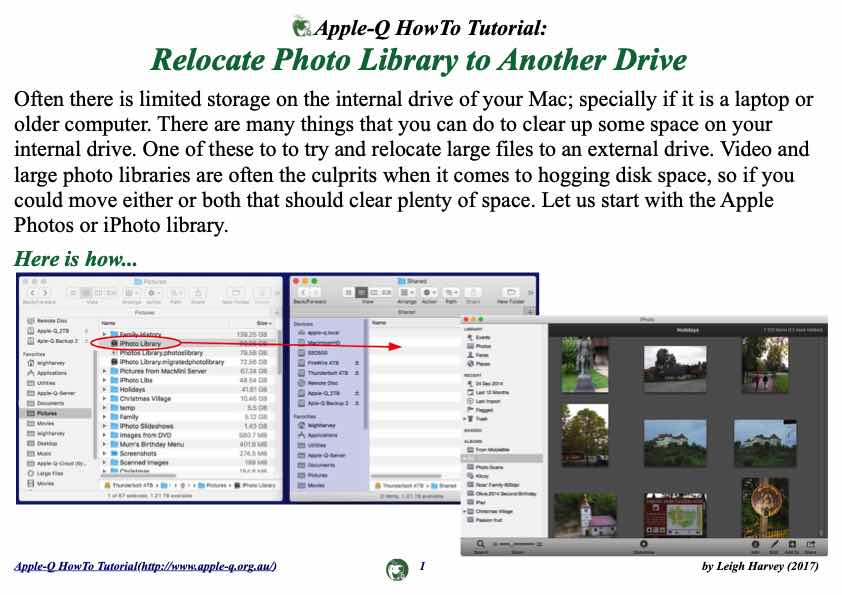
Task: Expand Holidays folder in Pictures window list
Action: [105, 389]
